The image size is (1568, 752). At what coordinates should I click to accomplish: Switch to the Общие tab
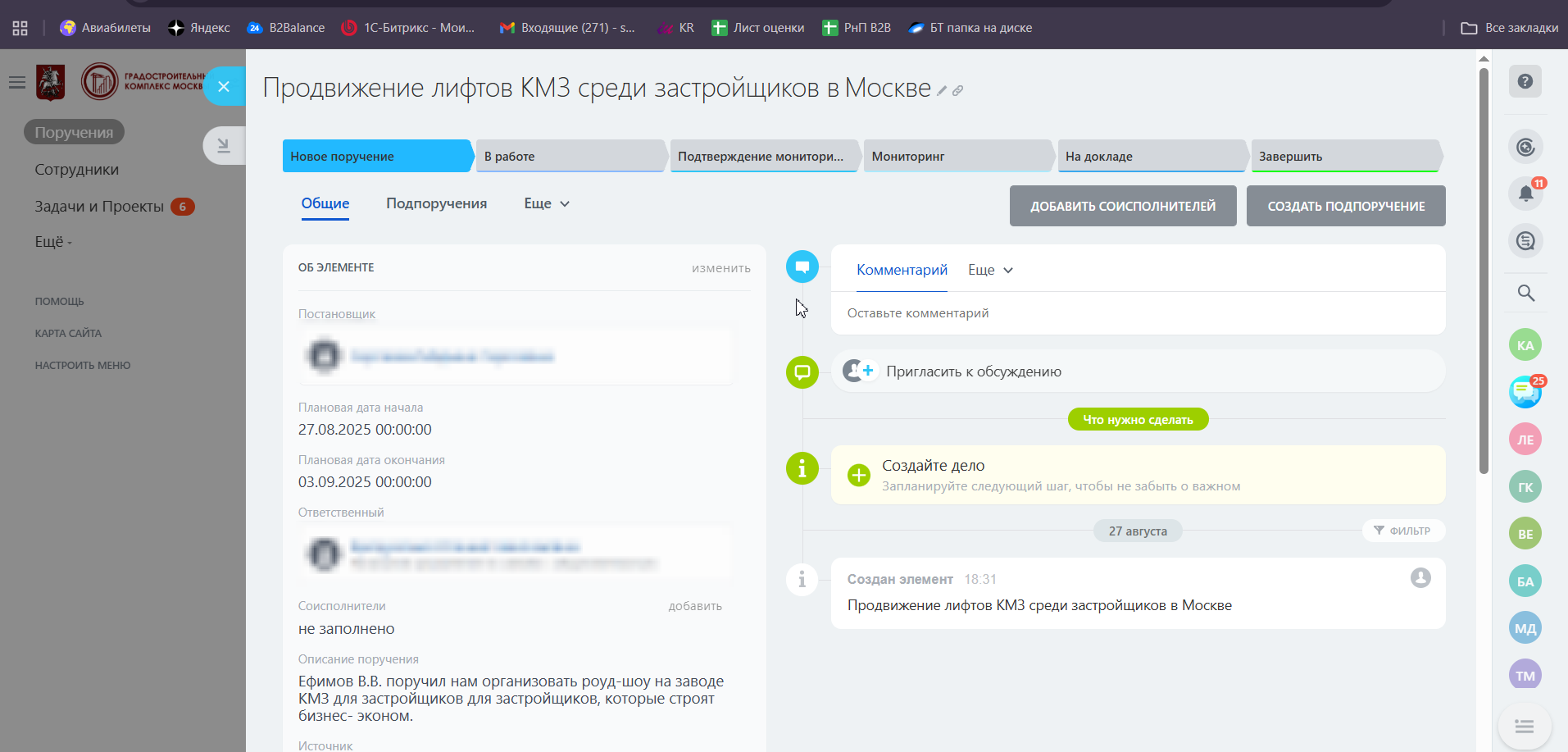(x=325, y=203)
